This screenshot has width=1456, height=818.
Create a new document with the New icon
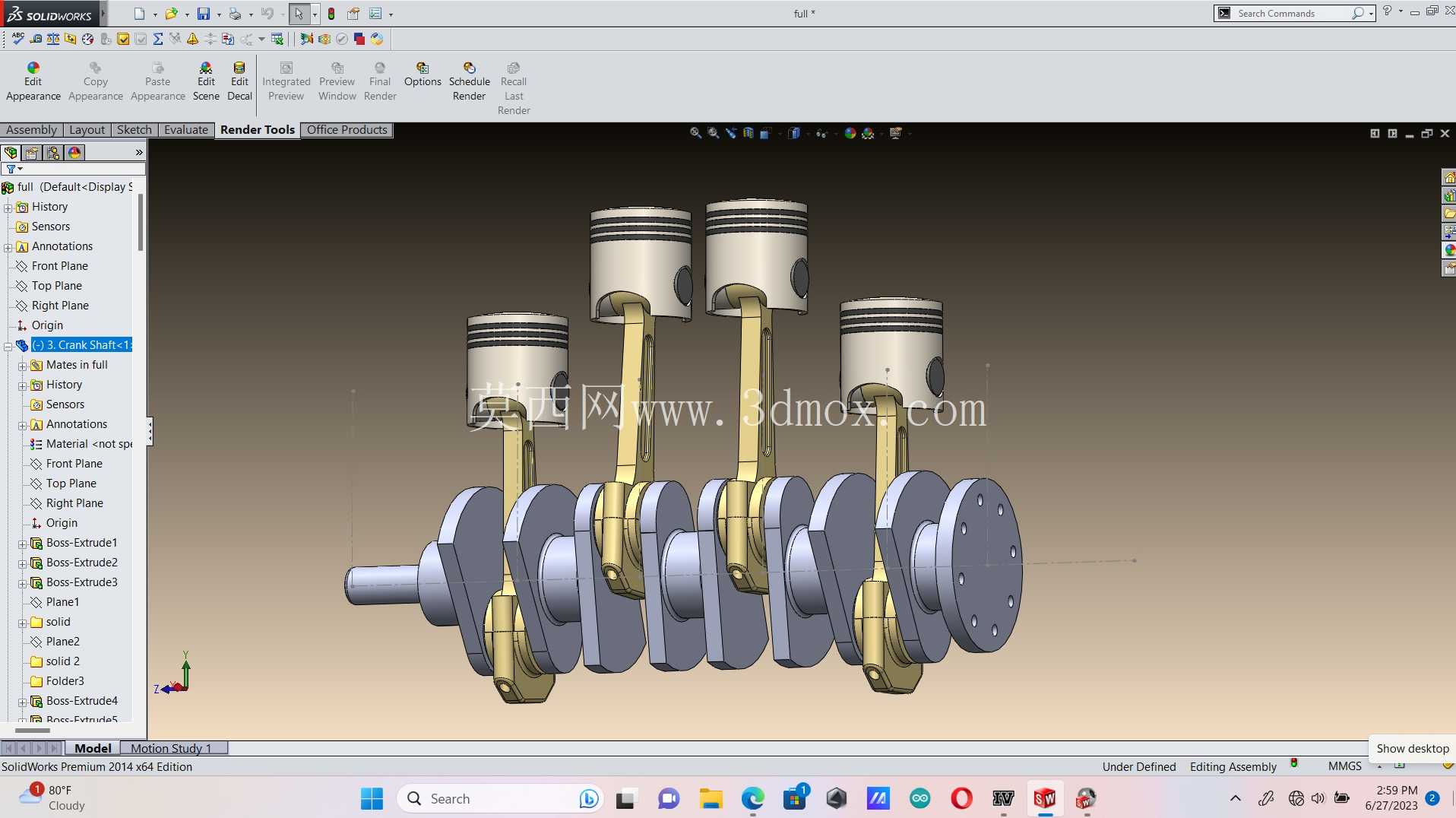click(x=139, y=14)
